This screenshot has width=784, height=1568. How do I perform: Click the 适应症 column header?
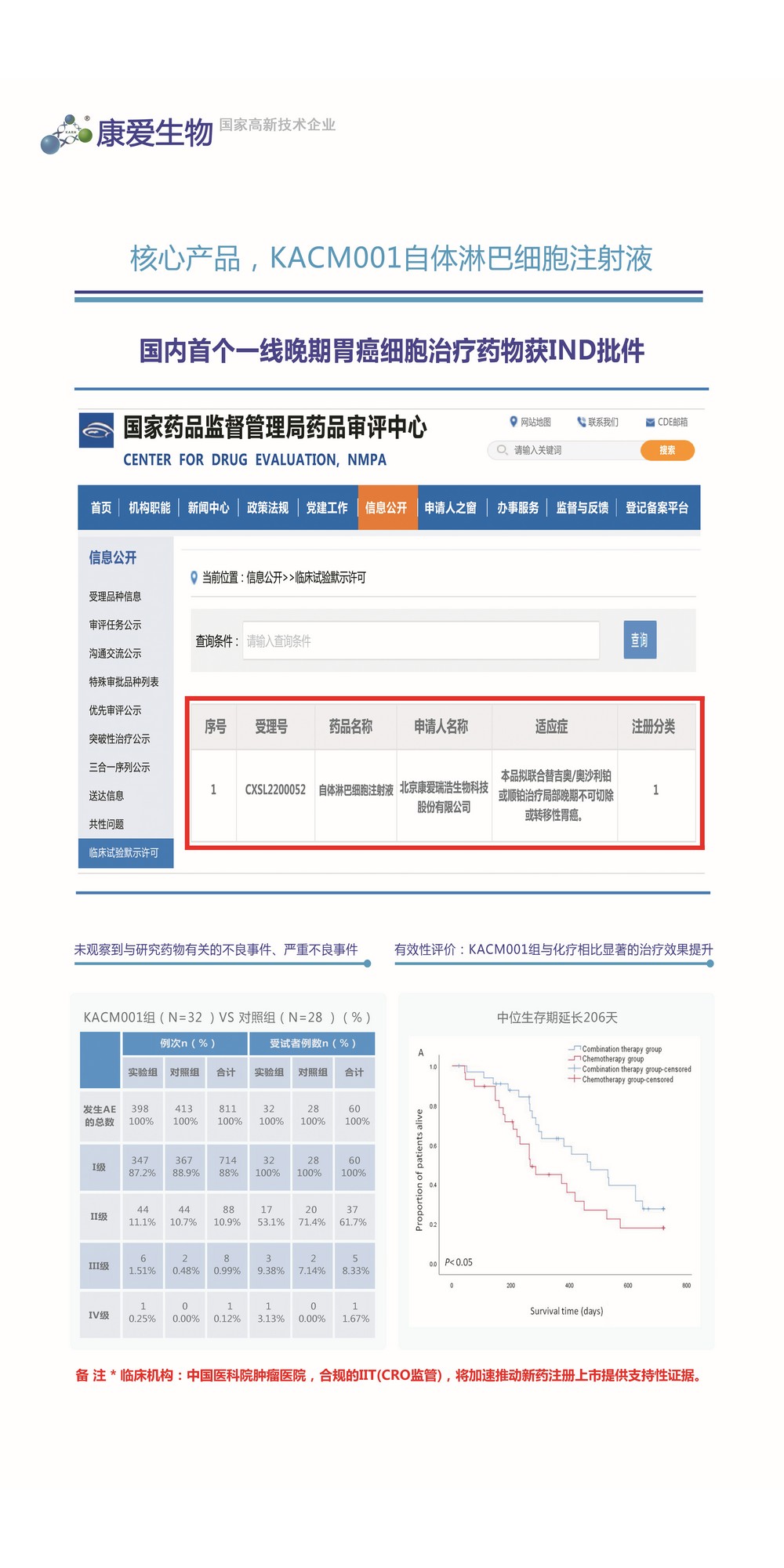click(x=551, y=727)
